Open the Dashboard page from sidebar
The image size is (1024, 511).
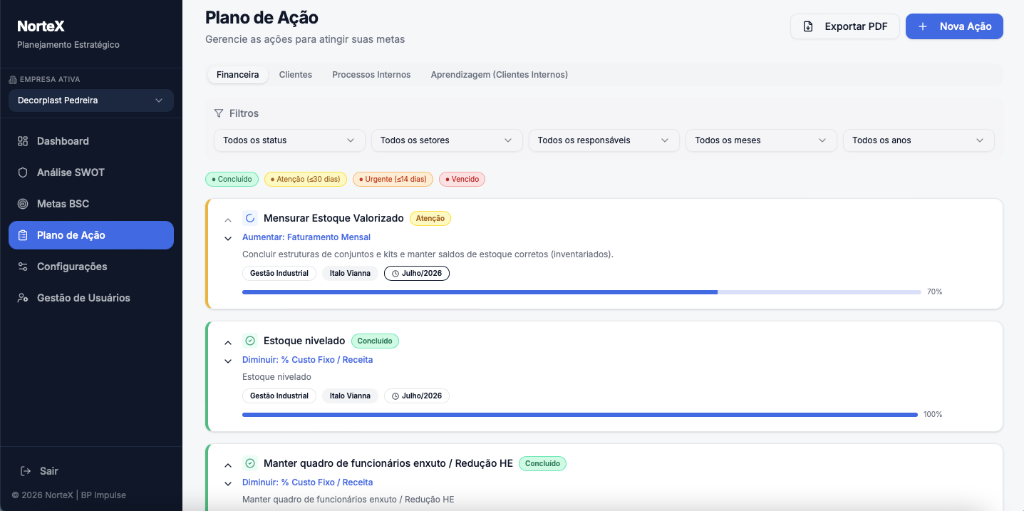tap(91, 141)
